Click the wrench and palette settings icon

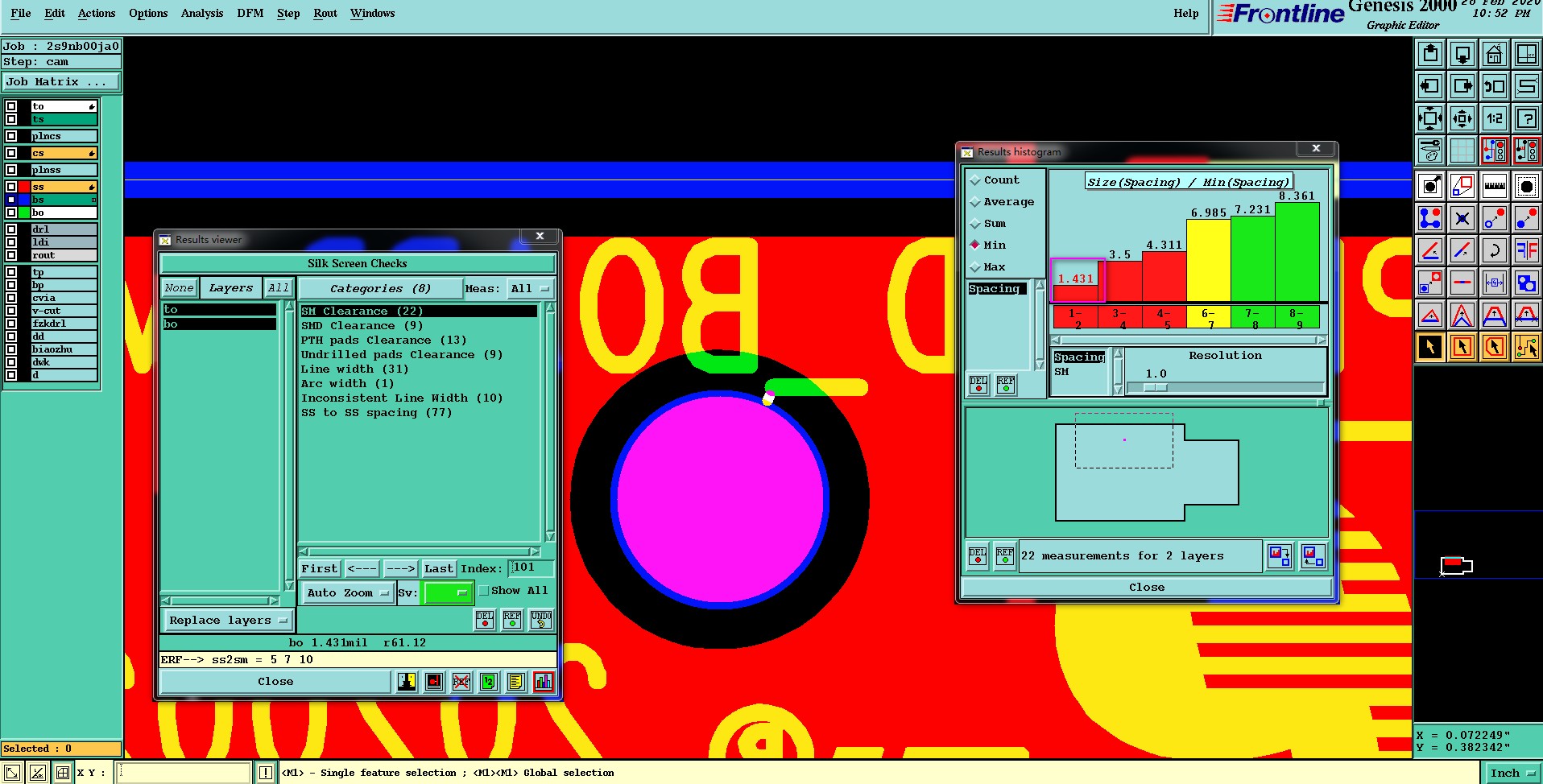point(1429,151)
